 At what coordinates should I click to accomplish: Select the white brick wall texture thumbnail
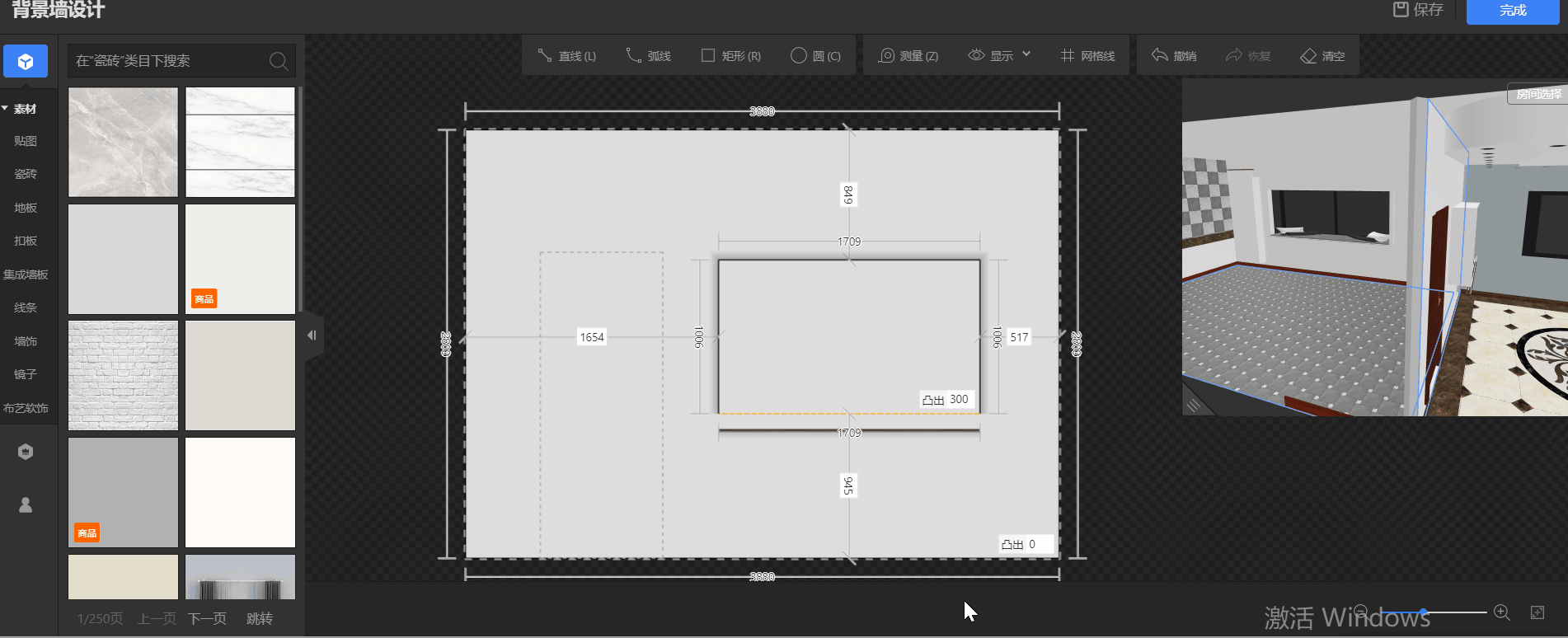coord(123,375)
